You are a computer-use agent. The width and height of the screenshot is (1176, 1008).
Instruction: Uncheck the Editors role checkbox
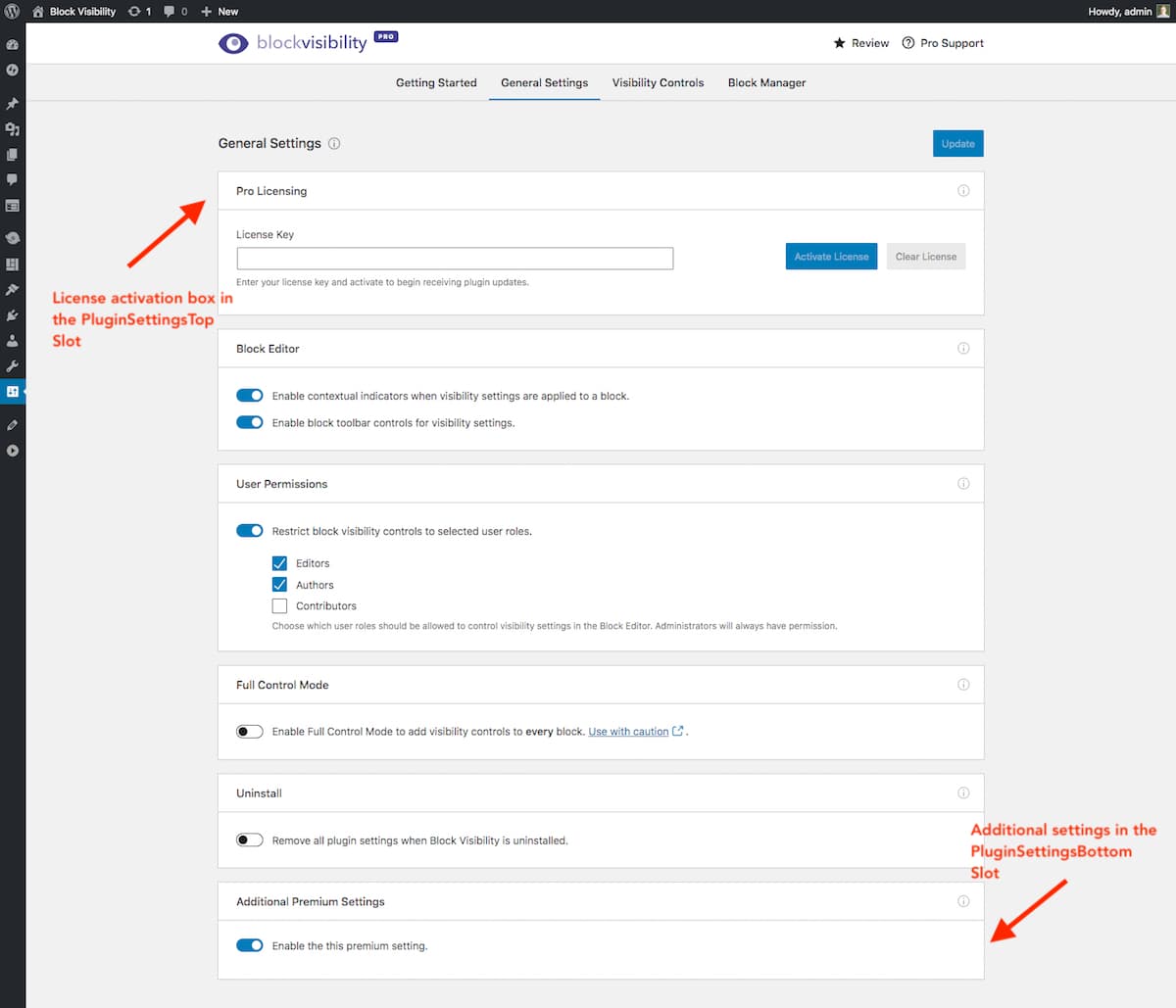pos(280,563)
